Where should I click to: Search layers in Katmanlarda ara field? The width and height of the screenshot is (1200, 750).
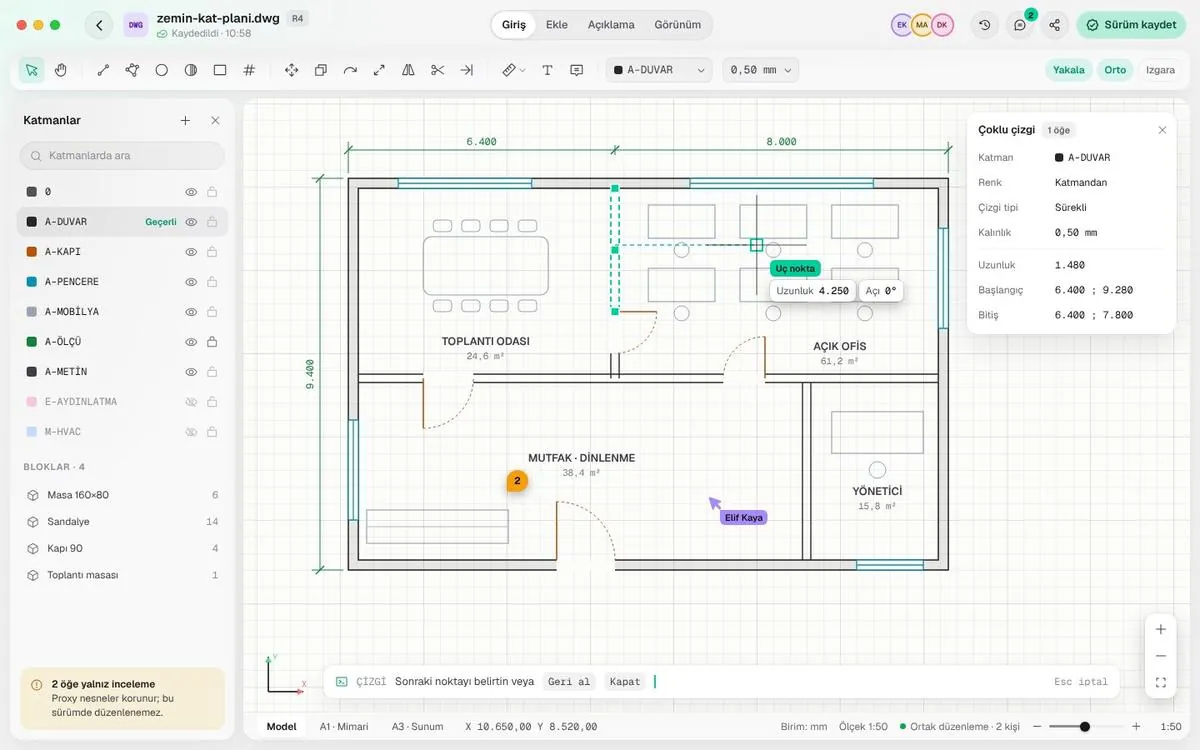(122, 156)
